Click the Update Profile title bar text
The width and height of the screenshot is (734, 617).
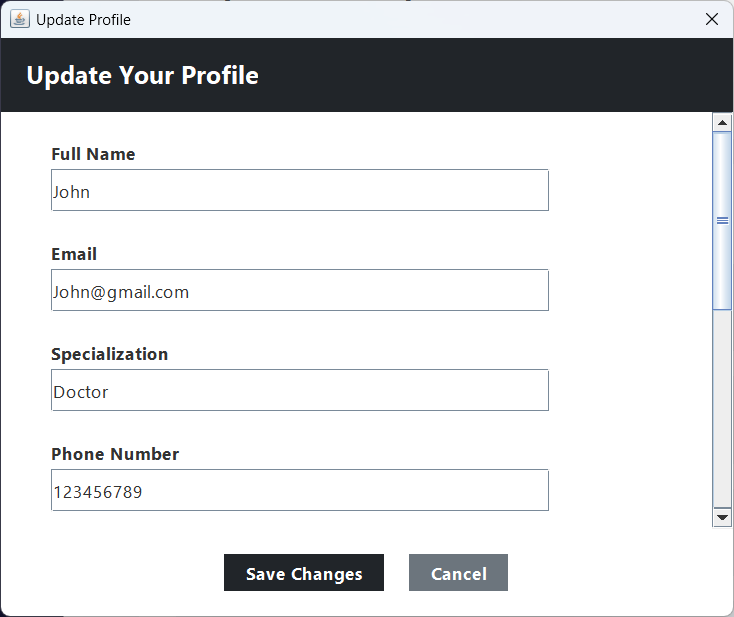pos(83,20)
